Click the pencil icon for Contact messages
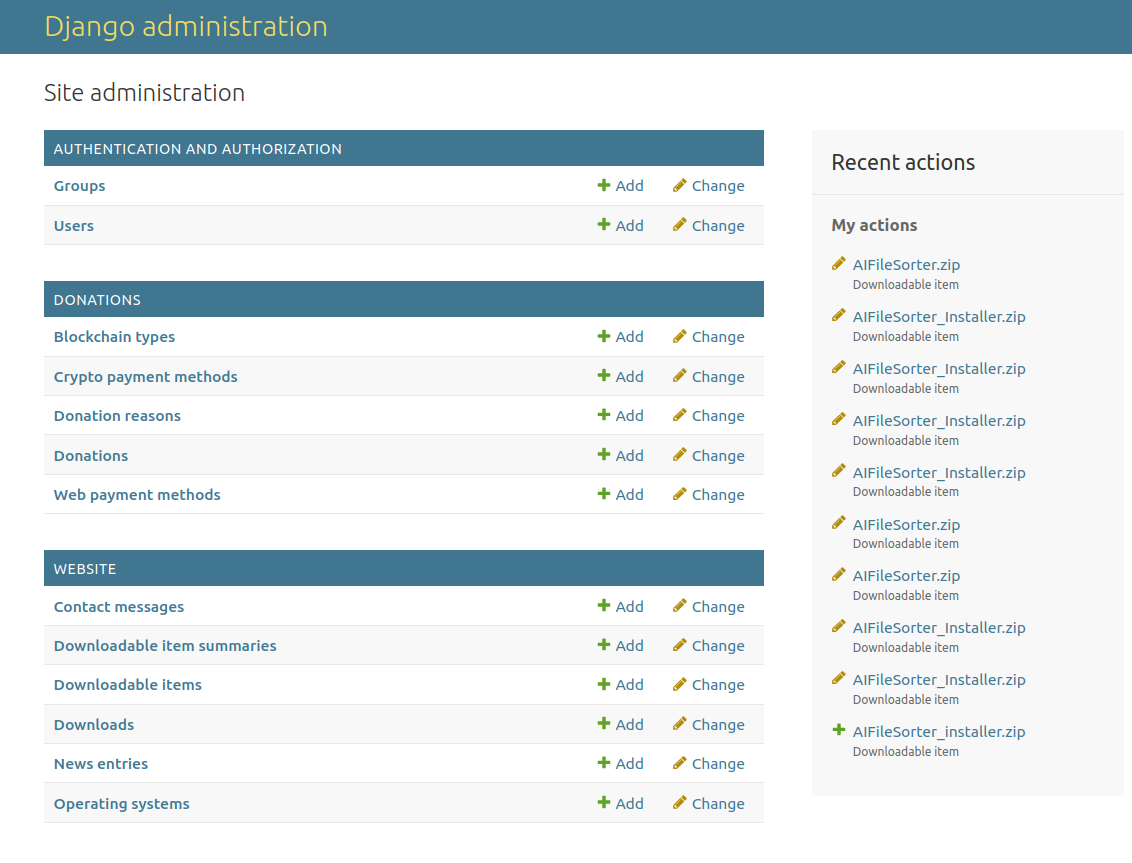Screen dimensions: 1132x863 680,606
